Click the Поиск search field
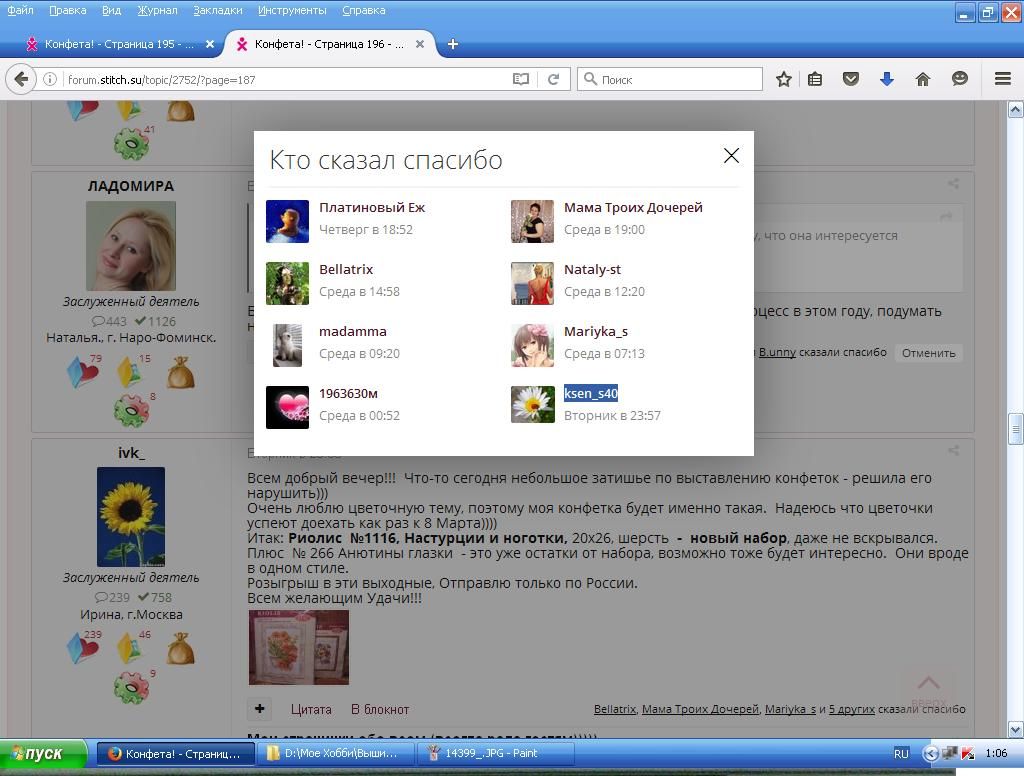This screenshot has width=1024, height=776. pyautogui.click(x=678, y=79)
